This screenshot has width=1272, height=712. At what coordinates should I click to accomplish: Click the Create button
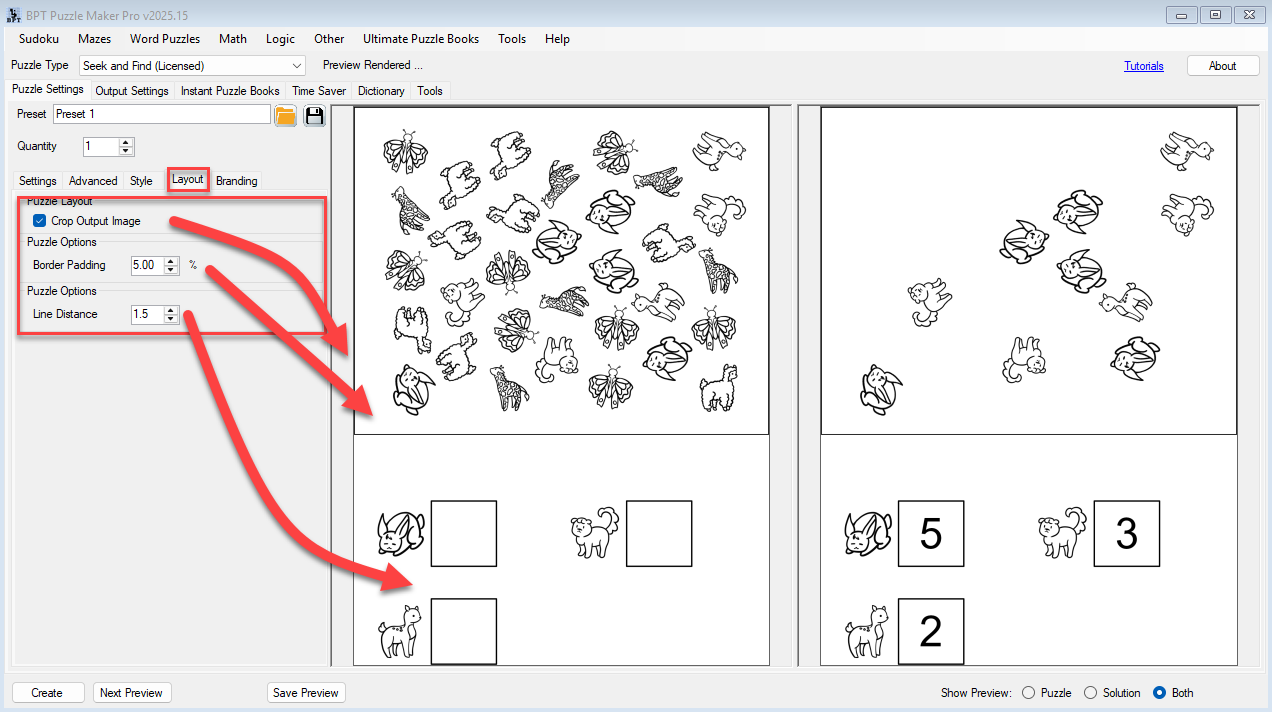coord(47,693)
